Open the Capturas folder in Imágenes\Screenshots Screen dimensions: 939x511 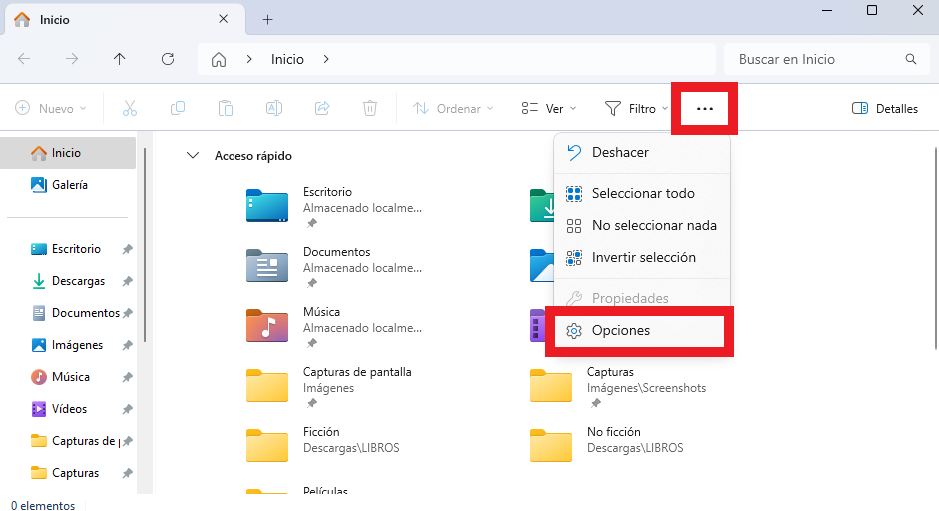[551, 386]
